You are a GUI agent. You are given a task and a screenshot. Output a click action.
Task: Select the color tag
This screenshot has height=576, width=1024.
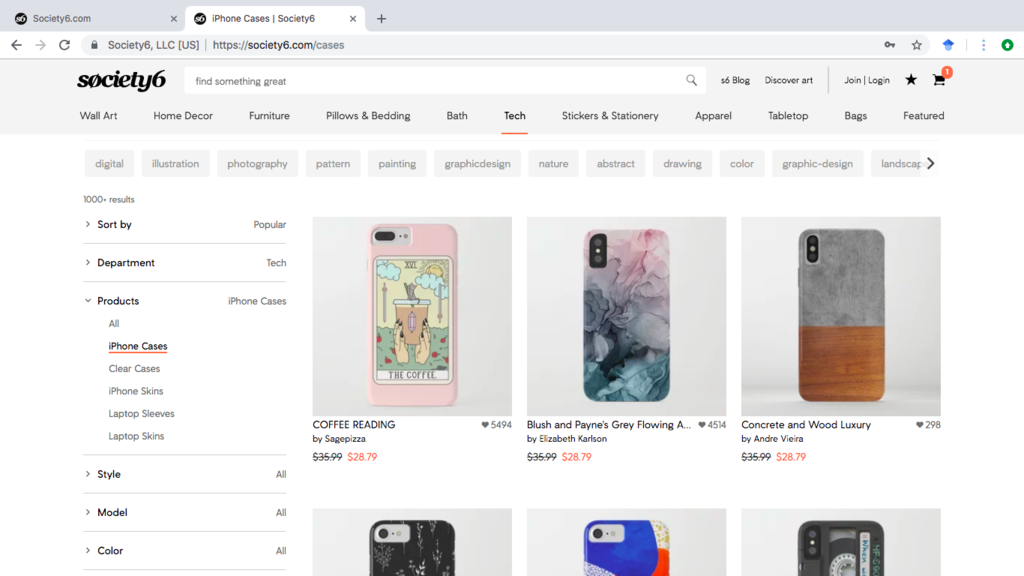coord(742,164)
